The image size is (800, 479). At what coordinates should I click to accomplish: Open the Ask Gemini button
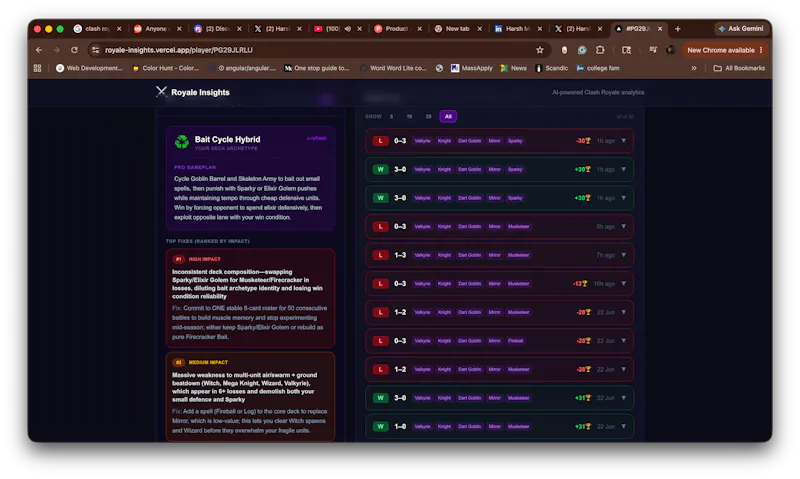(x=741, y=29)
